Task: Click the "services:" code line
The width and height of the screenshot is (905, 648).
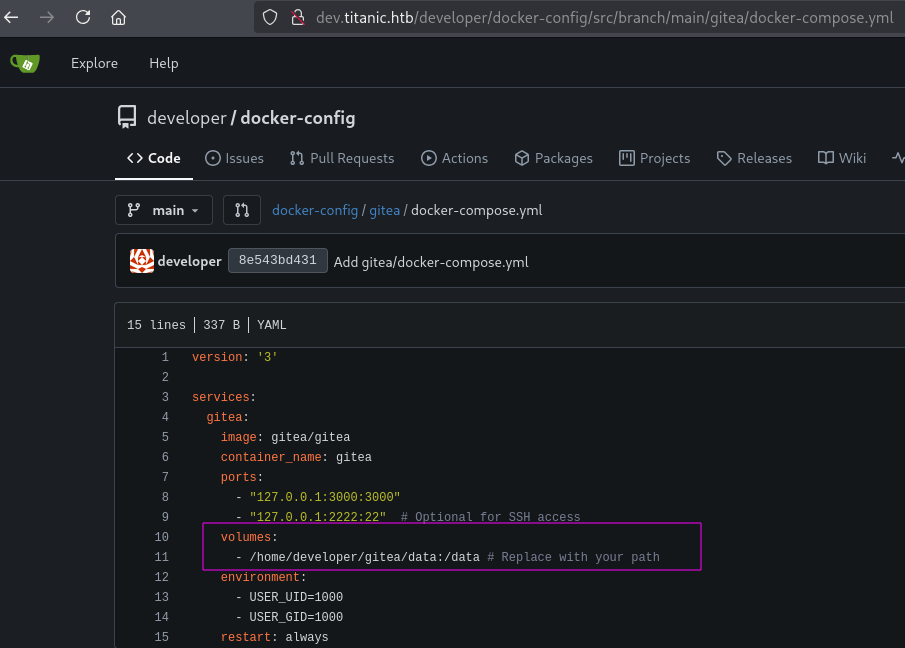Action: click(x=224, y=397)
